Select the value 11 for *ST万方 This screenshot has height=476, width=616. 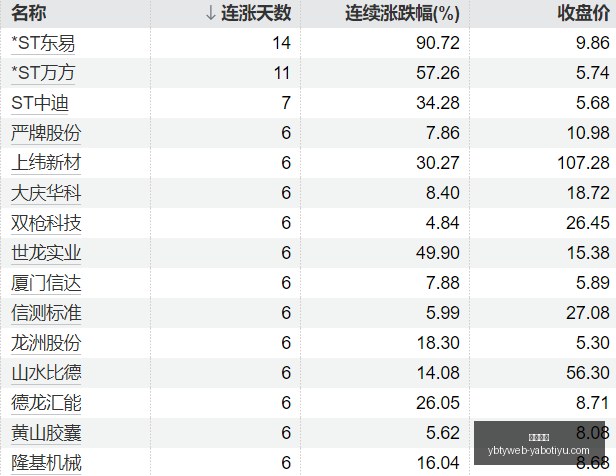(282, 73)
